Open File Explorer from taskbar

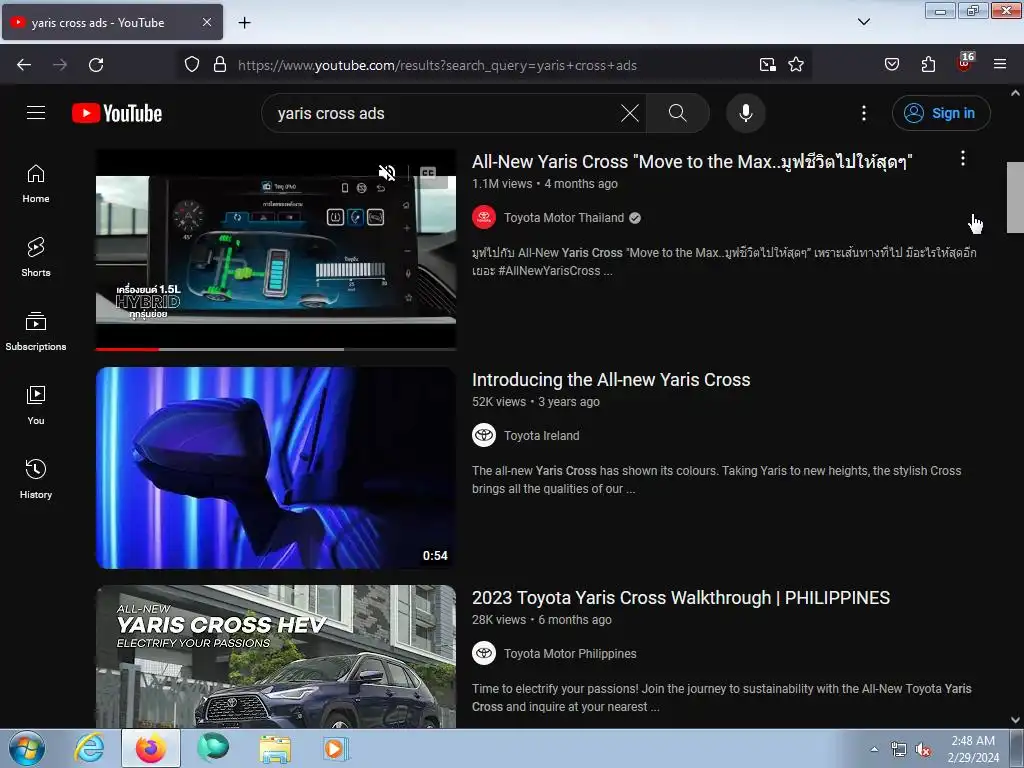(275, 748)
